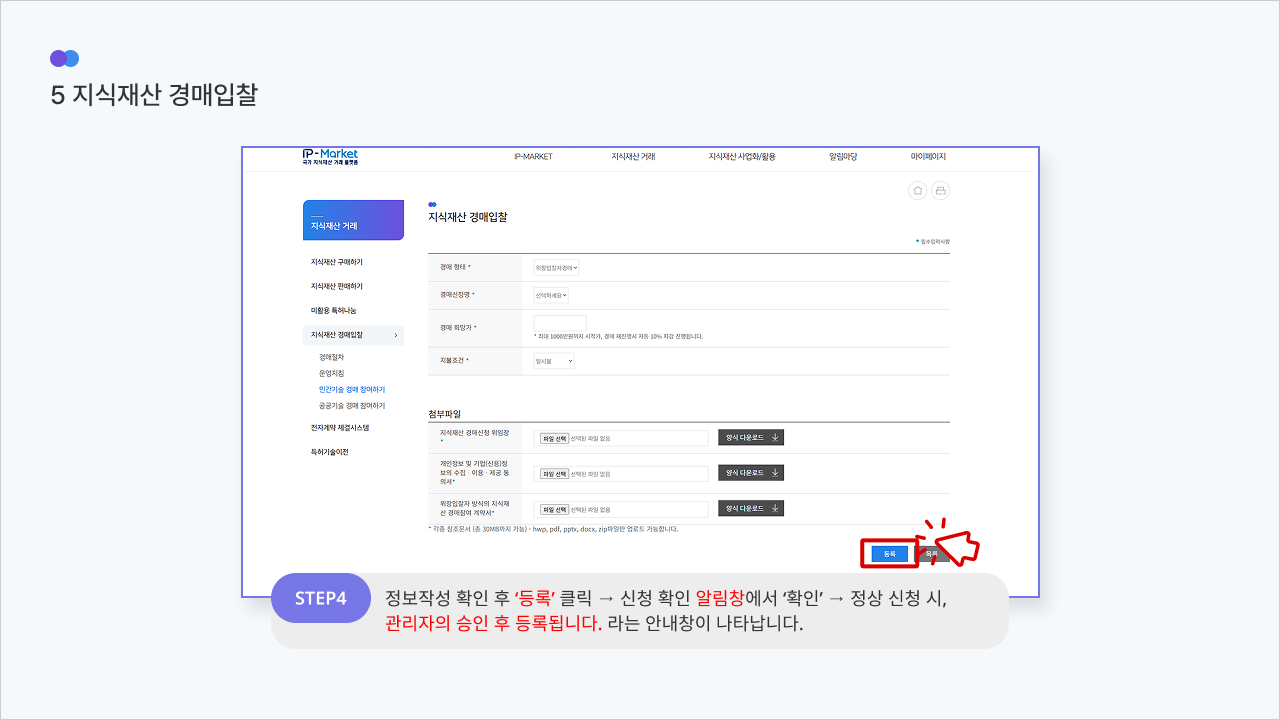The image size is (1280, 720).
Task: Open 전자계약 체결시스템 sidebar item
Action: click(x=340, y=428)
